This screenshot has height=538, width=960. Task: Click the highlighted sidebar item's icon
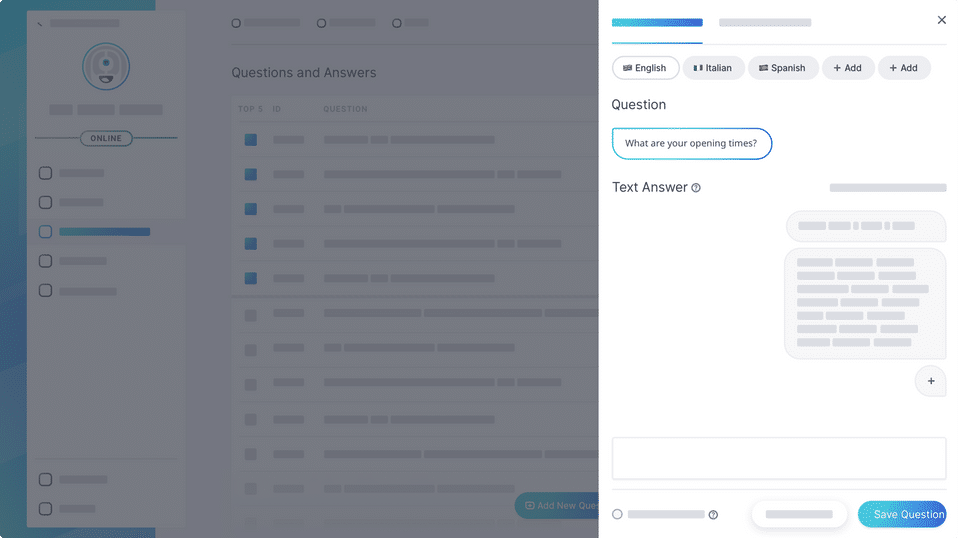click(x=45, y=232)
